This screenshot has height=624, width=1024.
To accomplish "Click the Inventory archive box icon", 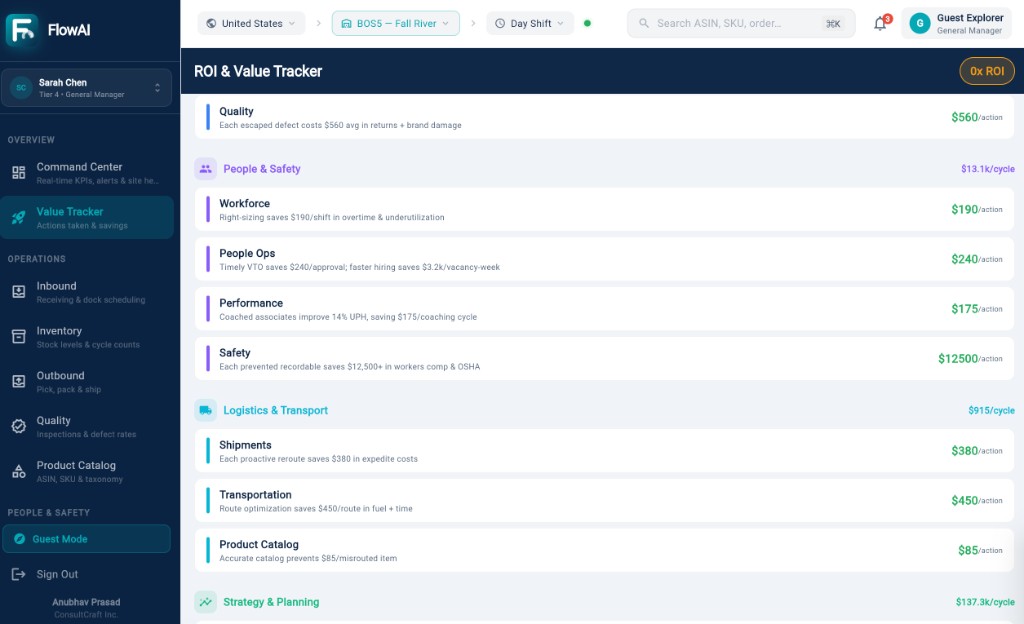I will pyautogui.click(x=19, y=337).
